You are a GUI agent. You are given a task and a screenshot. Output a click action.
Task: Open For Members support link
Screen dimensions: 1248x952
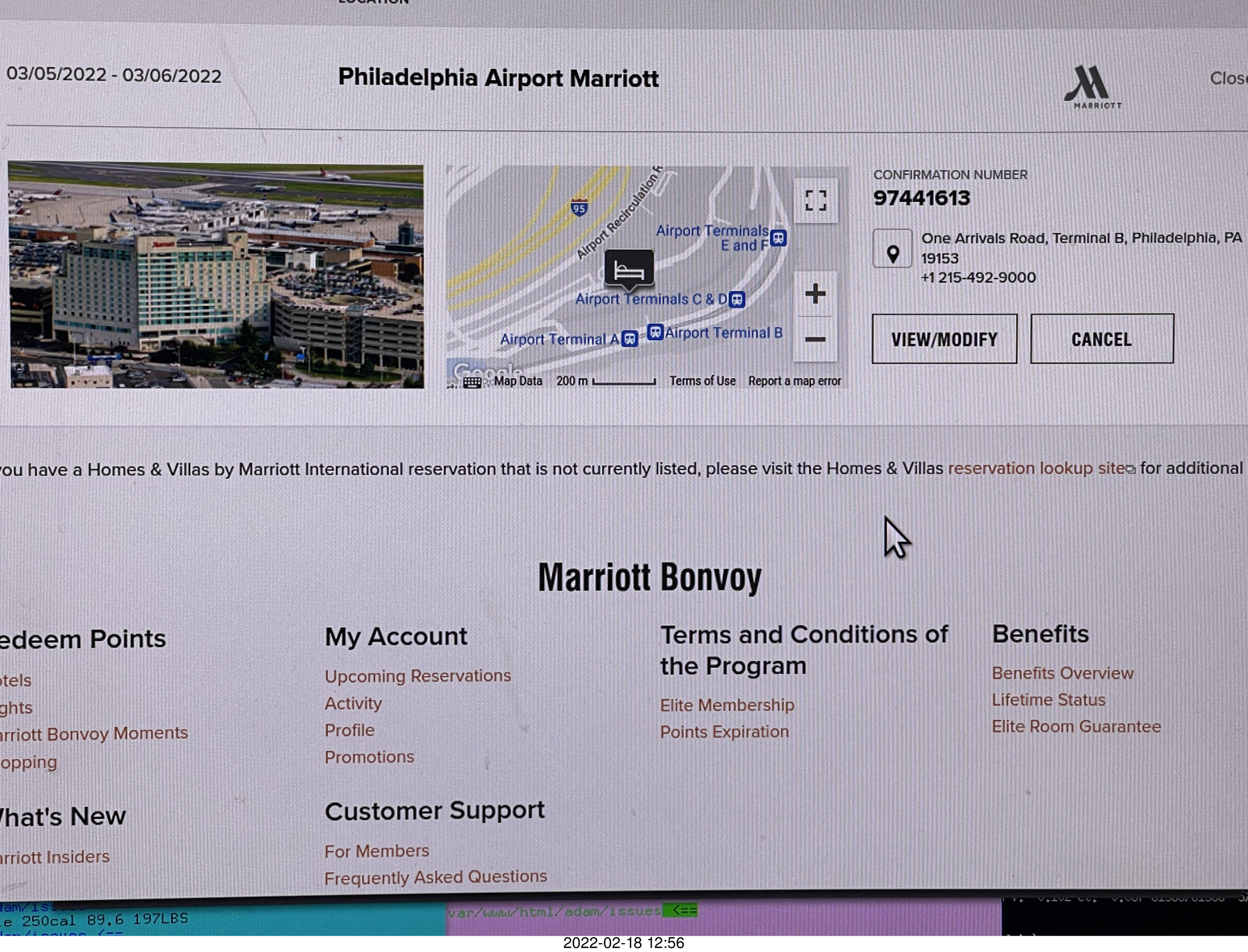point(376,851)
